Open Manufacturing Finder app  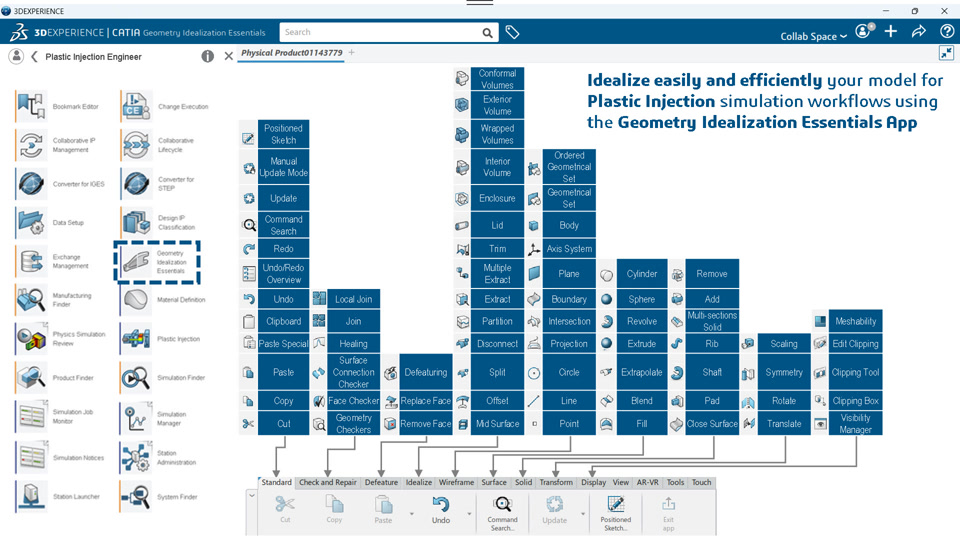click(x=31, y=300)
